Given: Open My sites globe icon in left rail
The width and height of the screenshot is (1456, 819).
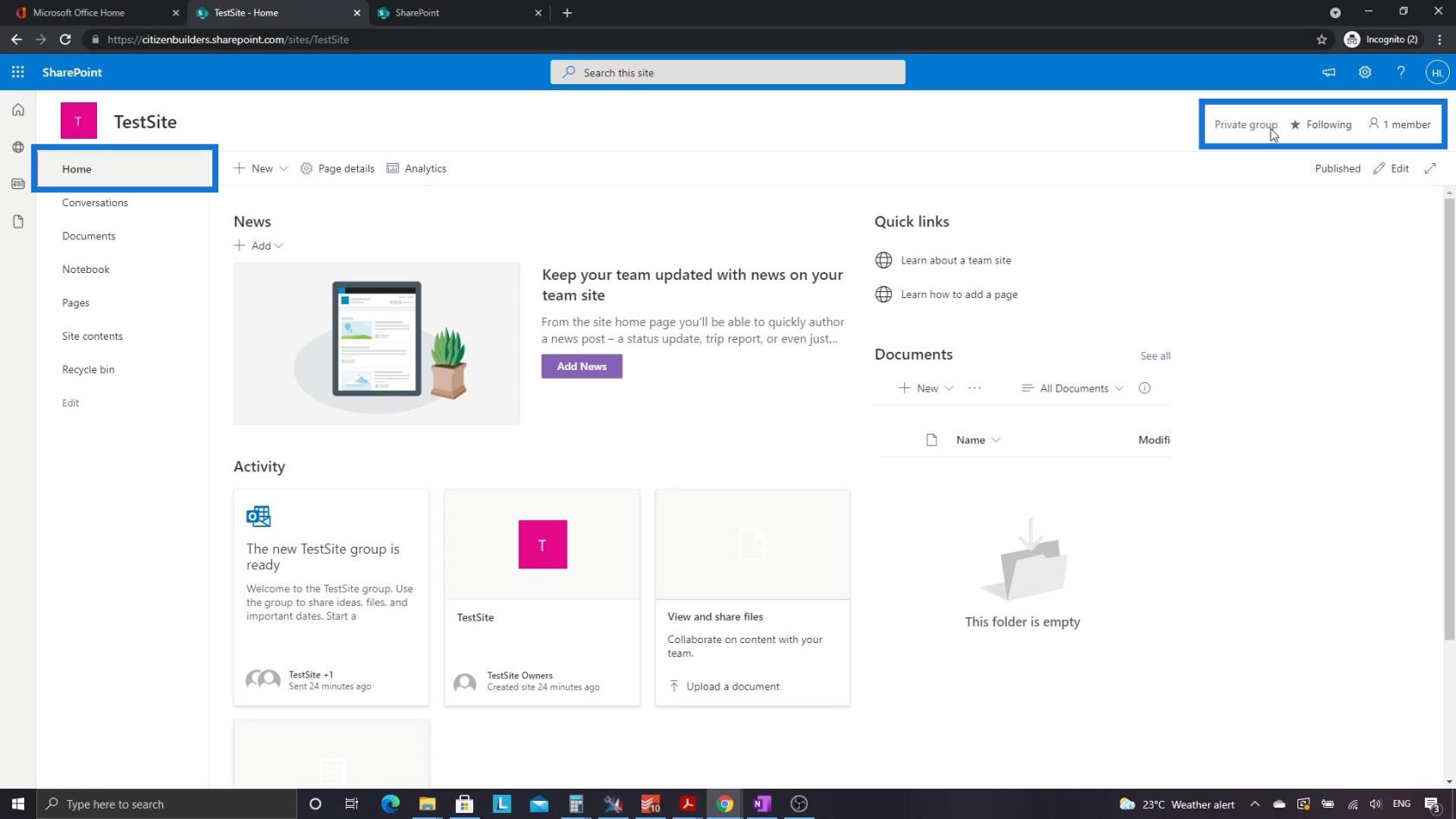Looking at the screenshot, I should [x=17, y=147].
